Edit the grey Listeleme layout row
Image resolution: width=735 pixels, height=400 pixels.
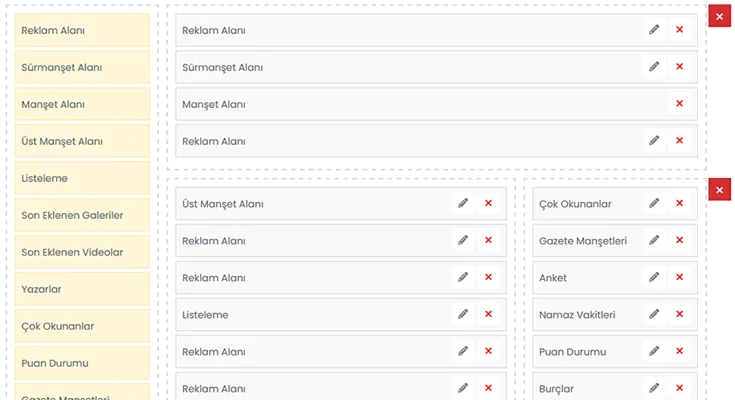(463, 314)
